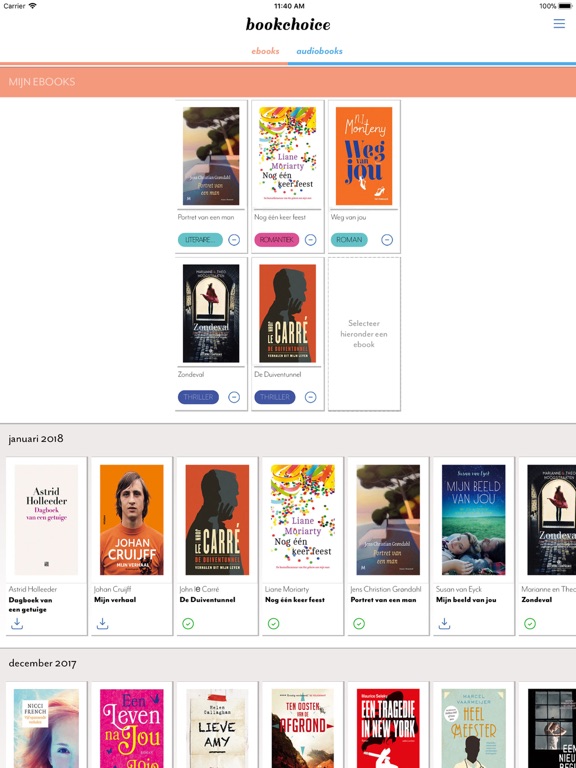Click the LITERAIRE genre tag
The height and width of the screenshot is (768, 576).
pos(200,240)
